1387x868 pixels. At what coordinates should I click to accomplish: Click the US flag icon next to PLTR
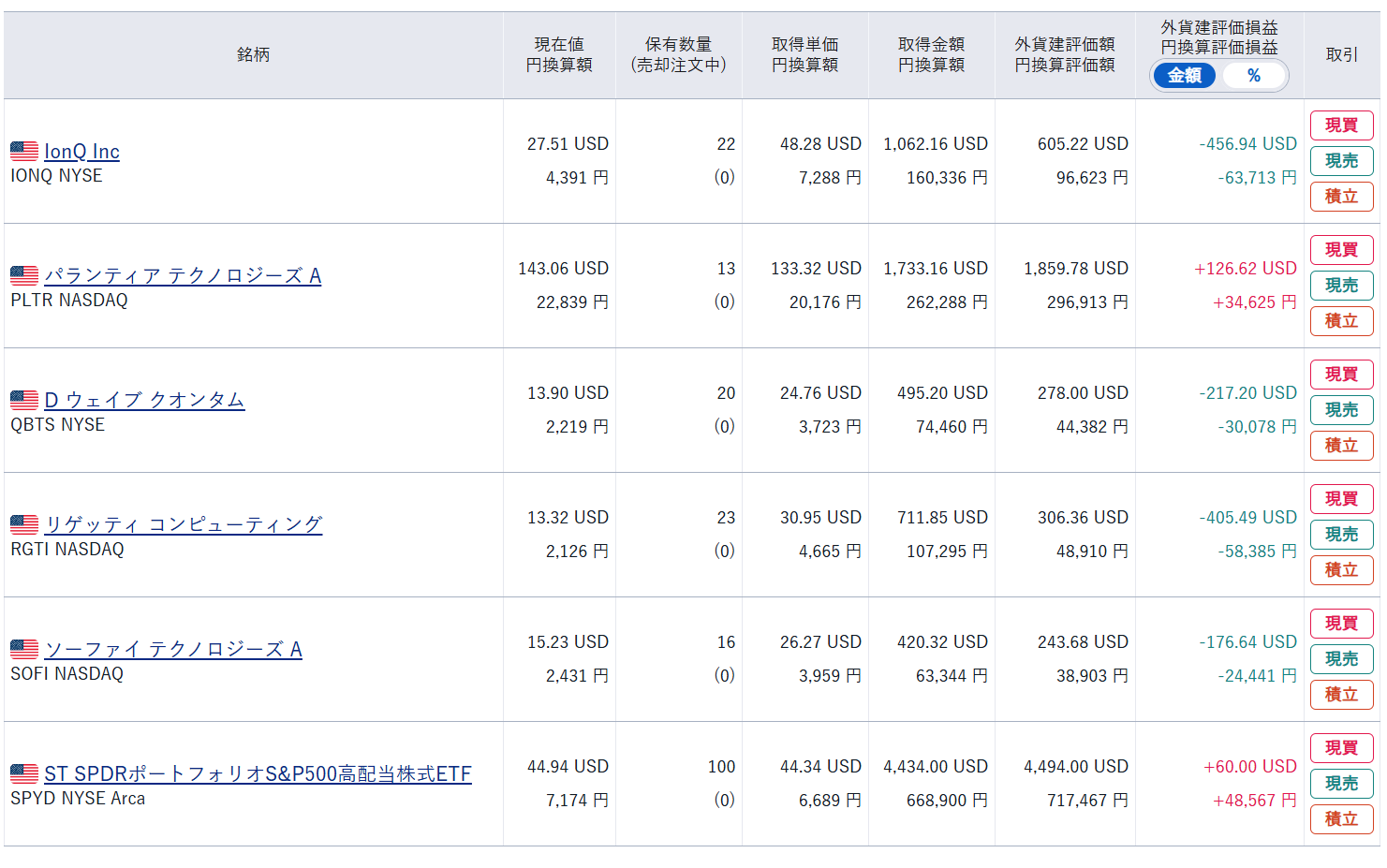click(24, 275)
